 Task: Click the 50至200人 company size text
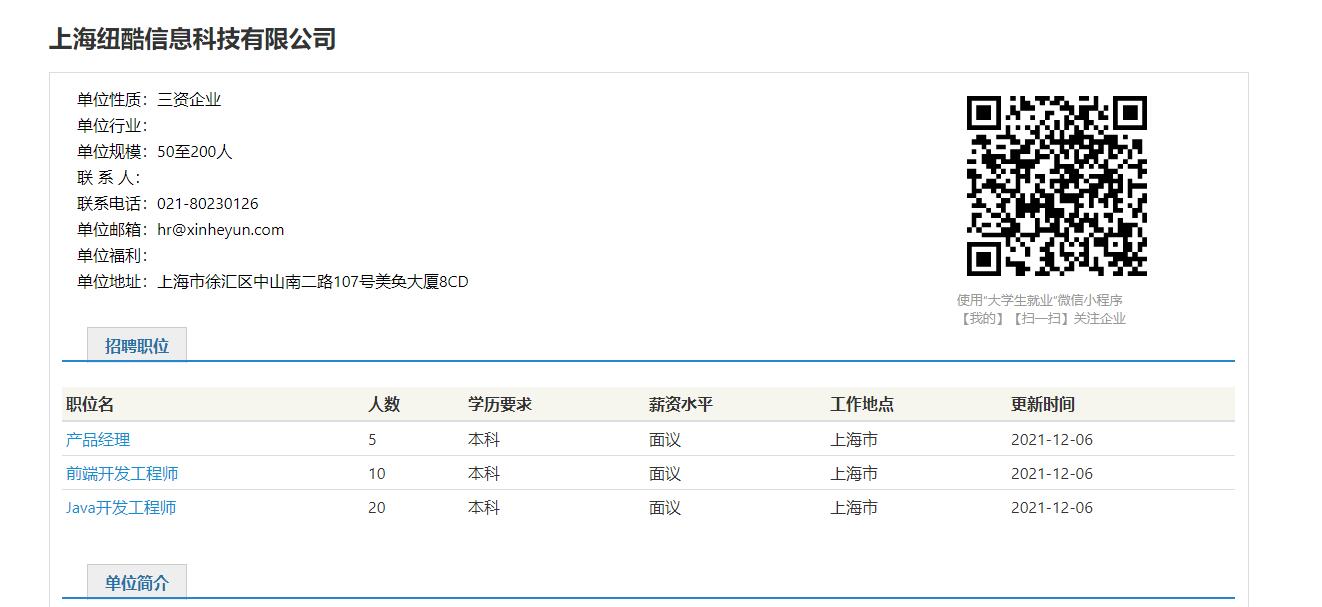(x=194, y=152)
